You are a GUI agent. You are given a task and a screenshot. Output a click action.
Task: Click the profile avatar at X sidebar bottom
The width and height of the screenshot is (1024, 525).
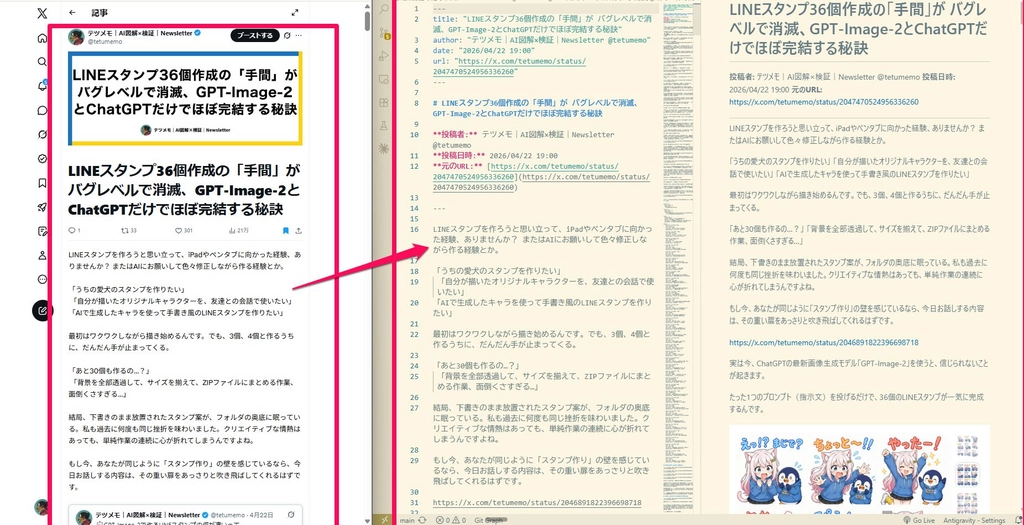tap(42, 507)
